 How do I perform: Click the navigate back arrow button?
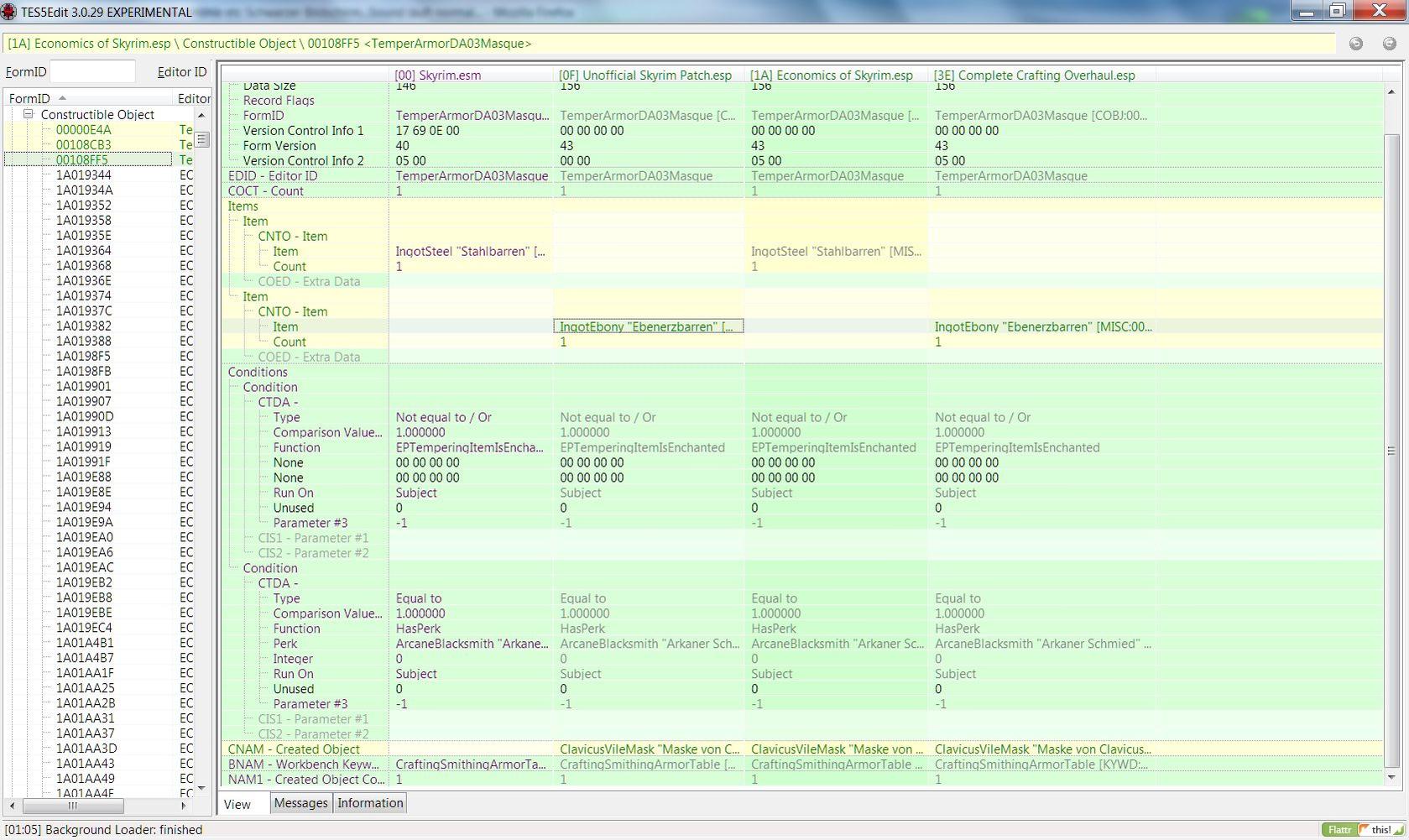pyautogui.click(x=1356, y=44)
